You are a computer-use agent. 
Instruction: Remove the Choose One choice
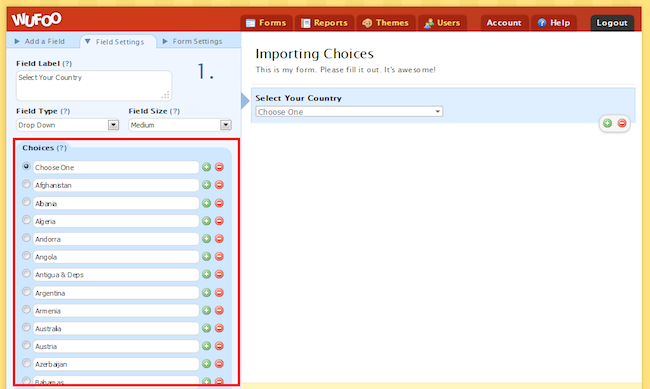click(x=219, y=167)
